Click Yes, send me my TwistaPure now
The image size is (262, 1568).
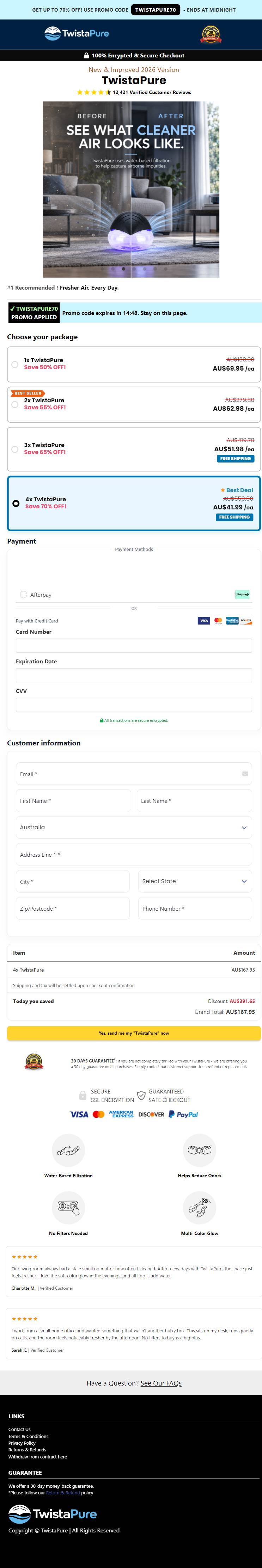point(133,1033)
